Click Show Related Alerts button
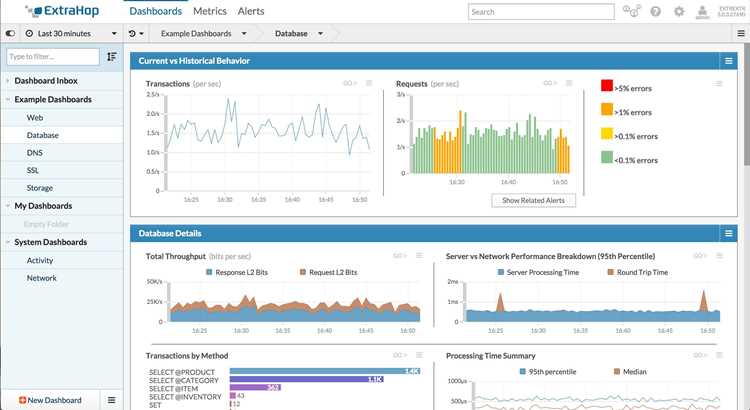 [x=533, y=200]
